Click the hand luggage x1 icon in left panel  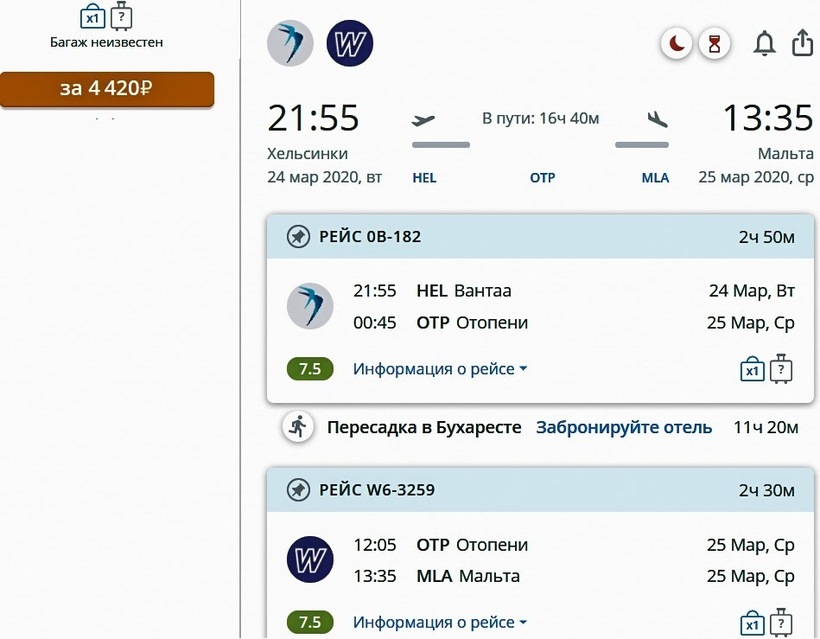pyautogui.click(x=93, y=16)
